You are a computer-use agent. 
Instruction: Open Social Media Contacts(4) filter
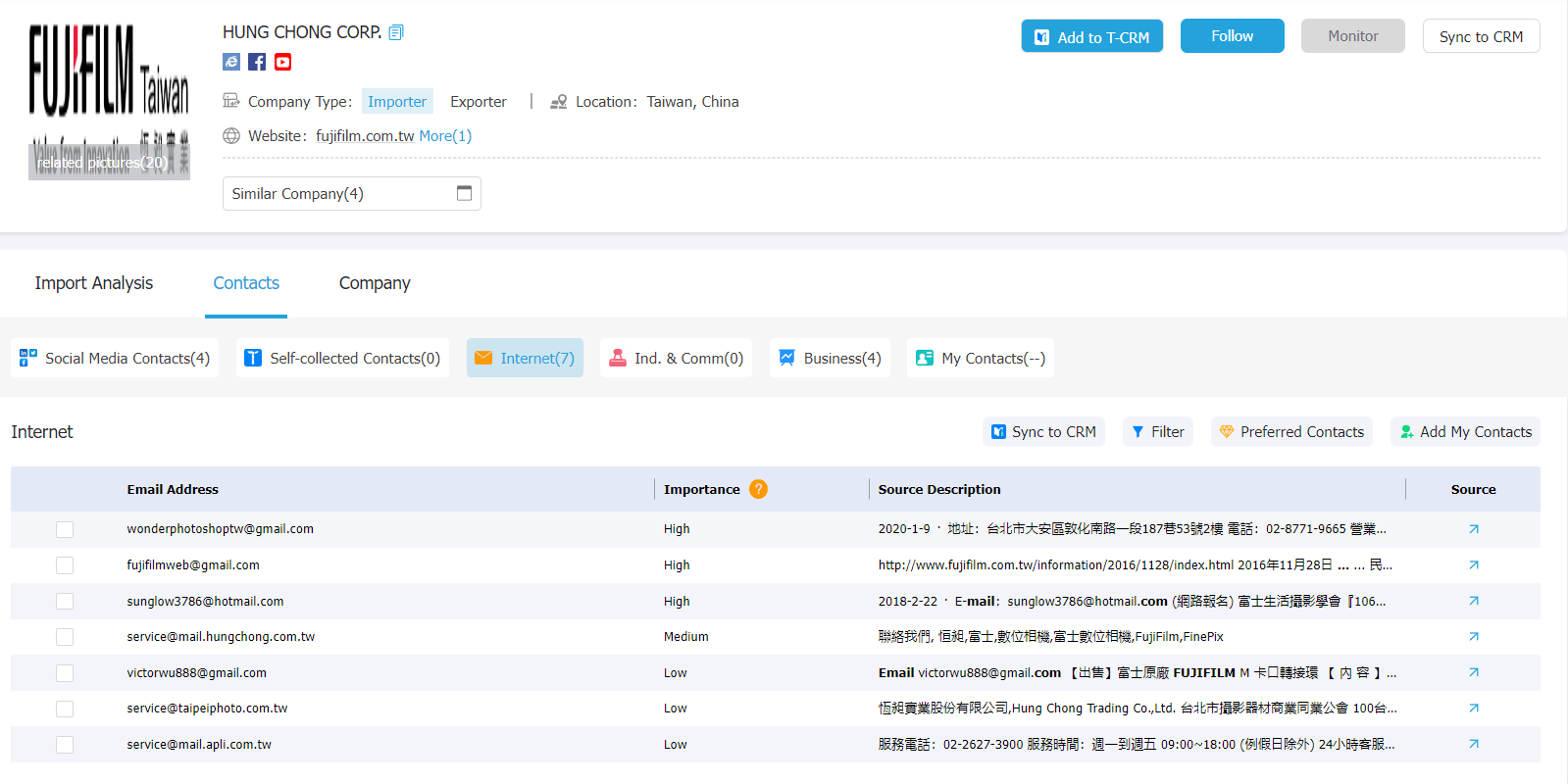(x=115, y=358)
